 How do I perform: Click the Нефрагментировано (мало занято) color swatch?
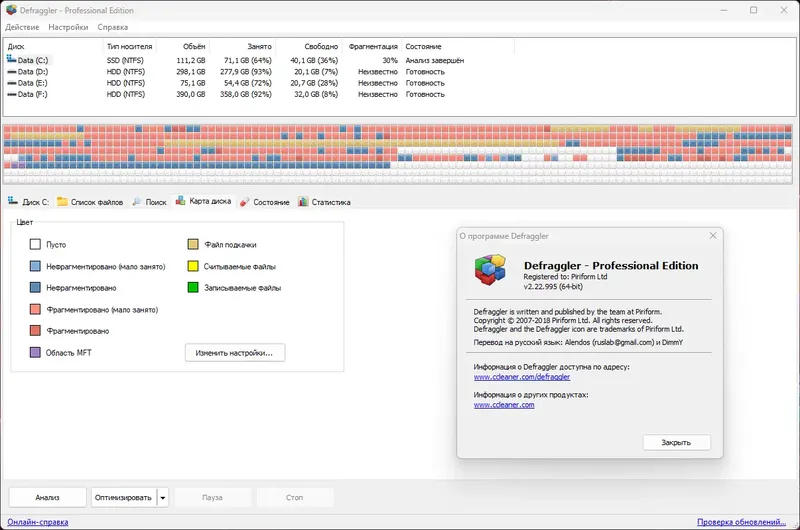tap(35, 266)
